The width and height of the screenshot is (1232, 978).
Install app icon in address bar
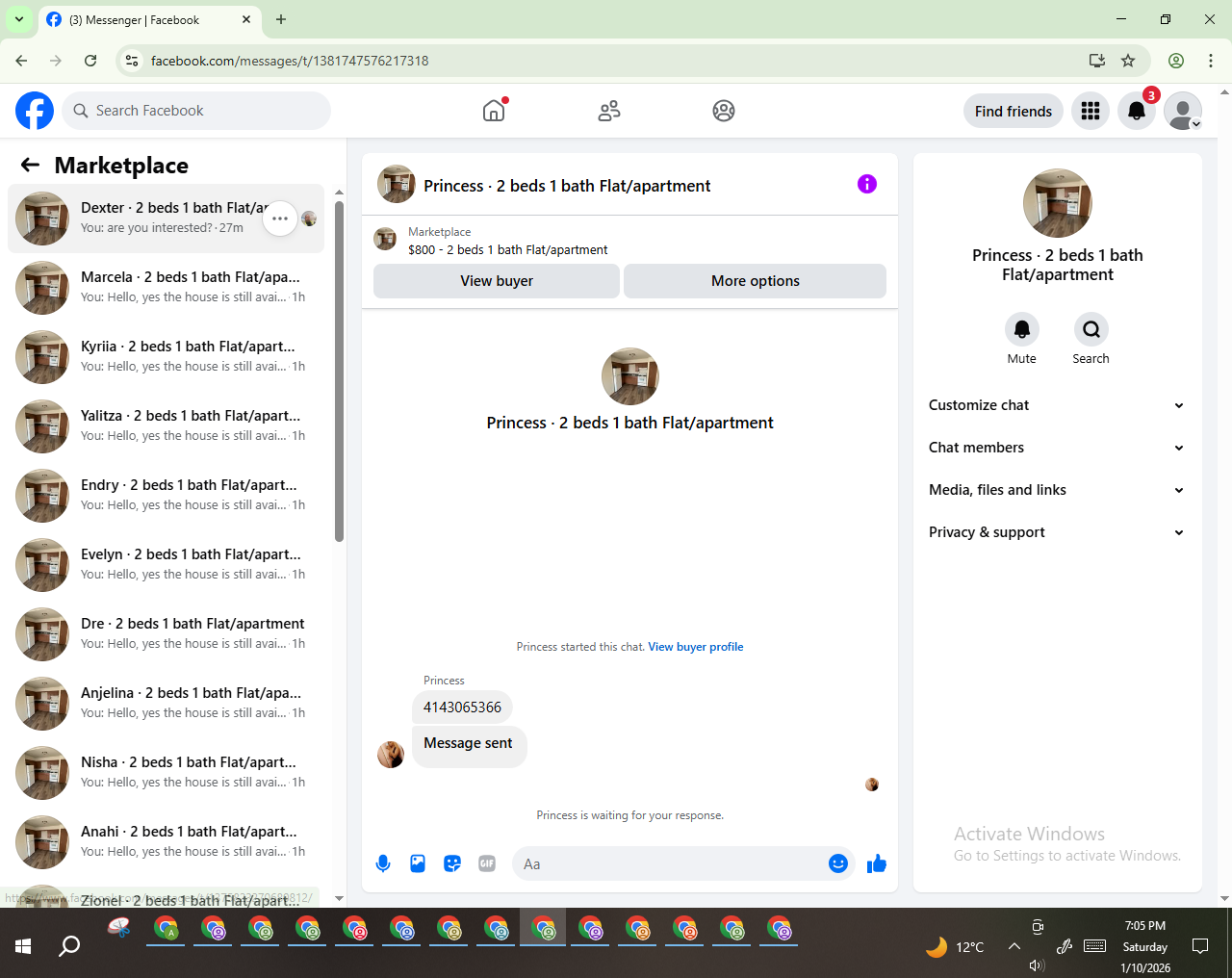[1097, 61]
